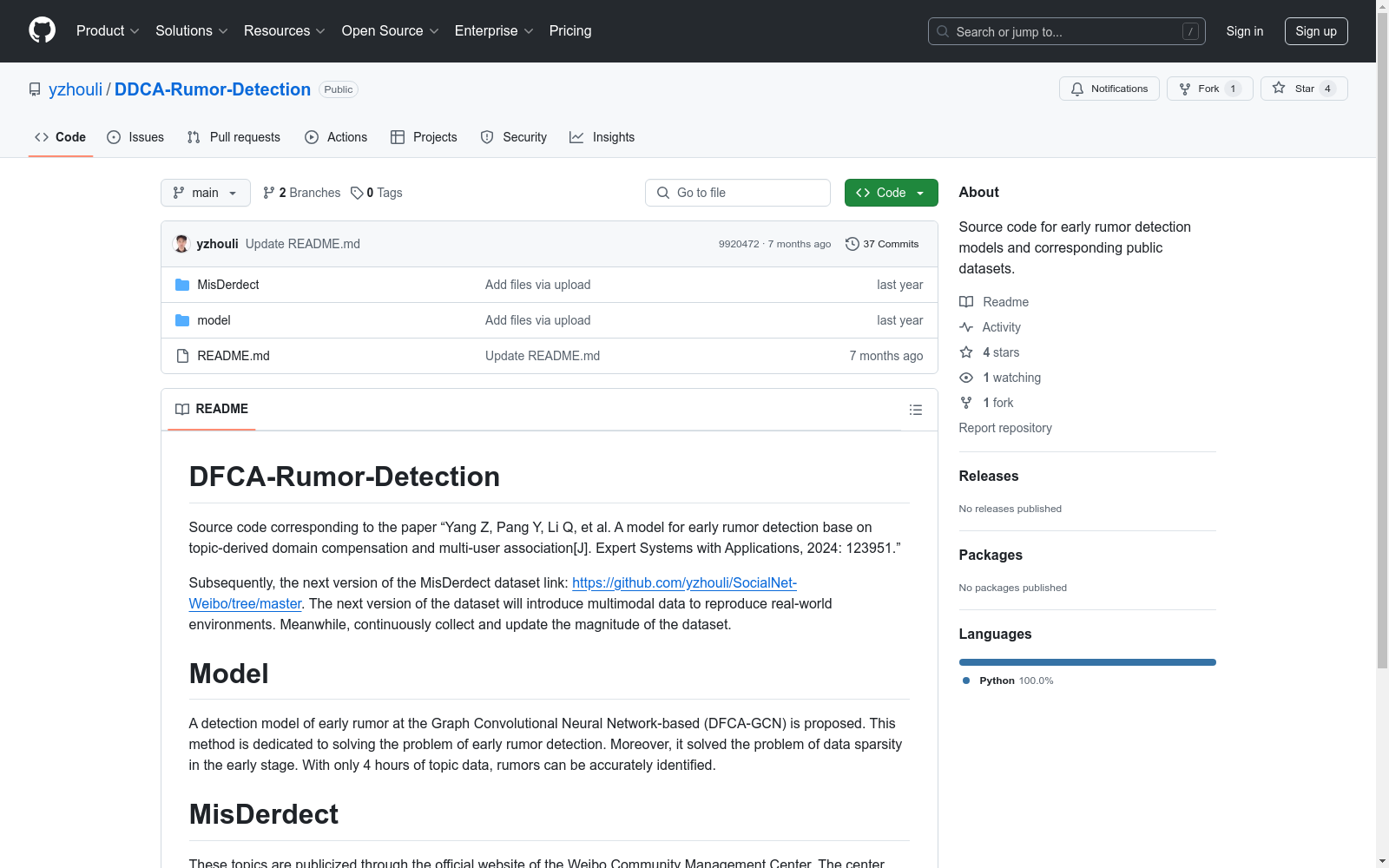Switch to the Pull requests tab
The image size is (1389, 868).
(234, 137)
